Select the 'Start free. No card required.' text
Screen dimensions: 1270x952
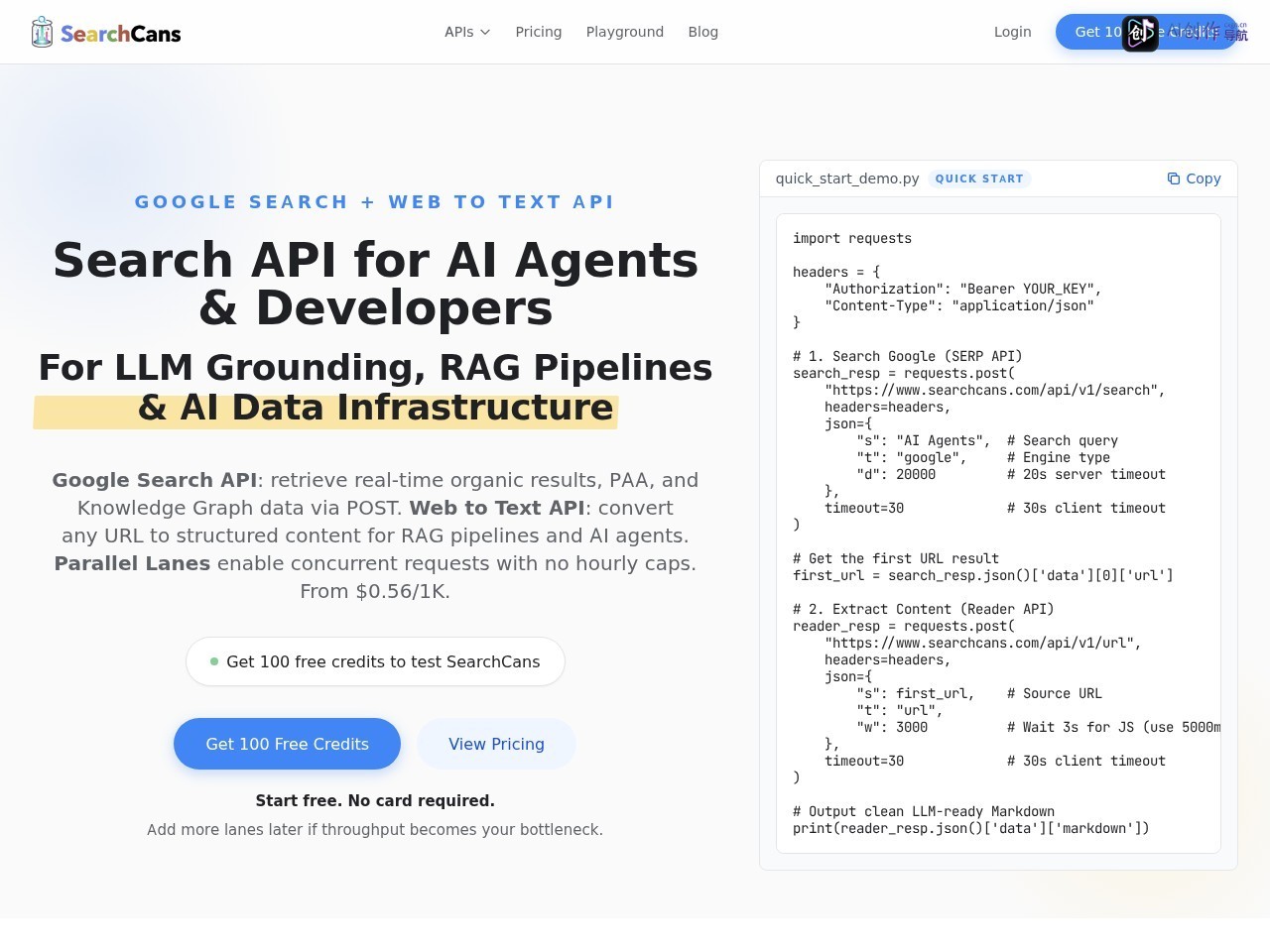(375, 800)
